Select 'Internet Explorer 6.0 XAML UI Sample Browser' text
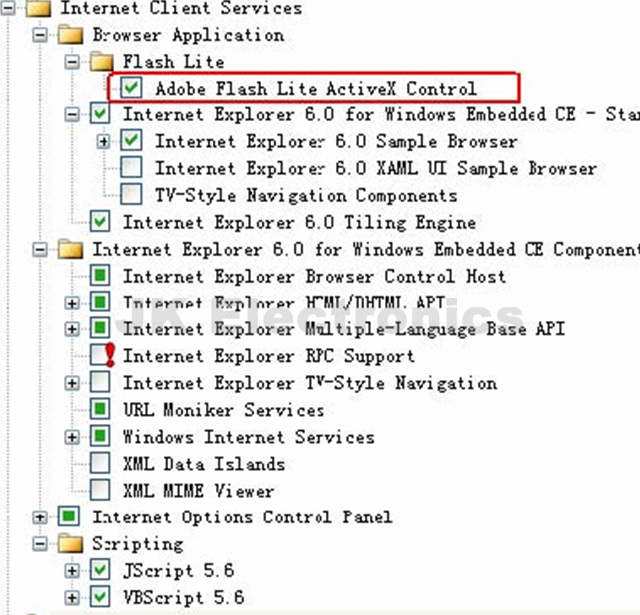 (x=376, y=168)
